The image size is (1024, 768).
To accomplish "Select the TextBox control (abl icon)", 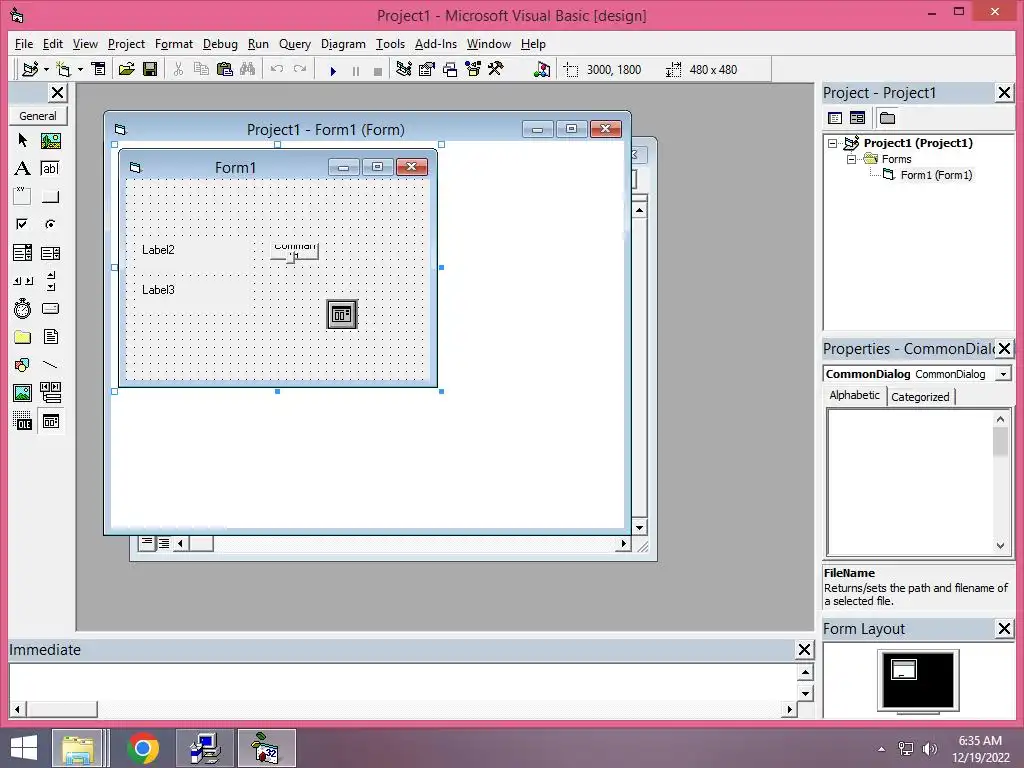I will pyautogui.click(x=50, y=168).
